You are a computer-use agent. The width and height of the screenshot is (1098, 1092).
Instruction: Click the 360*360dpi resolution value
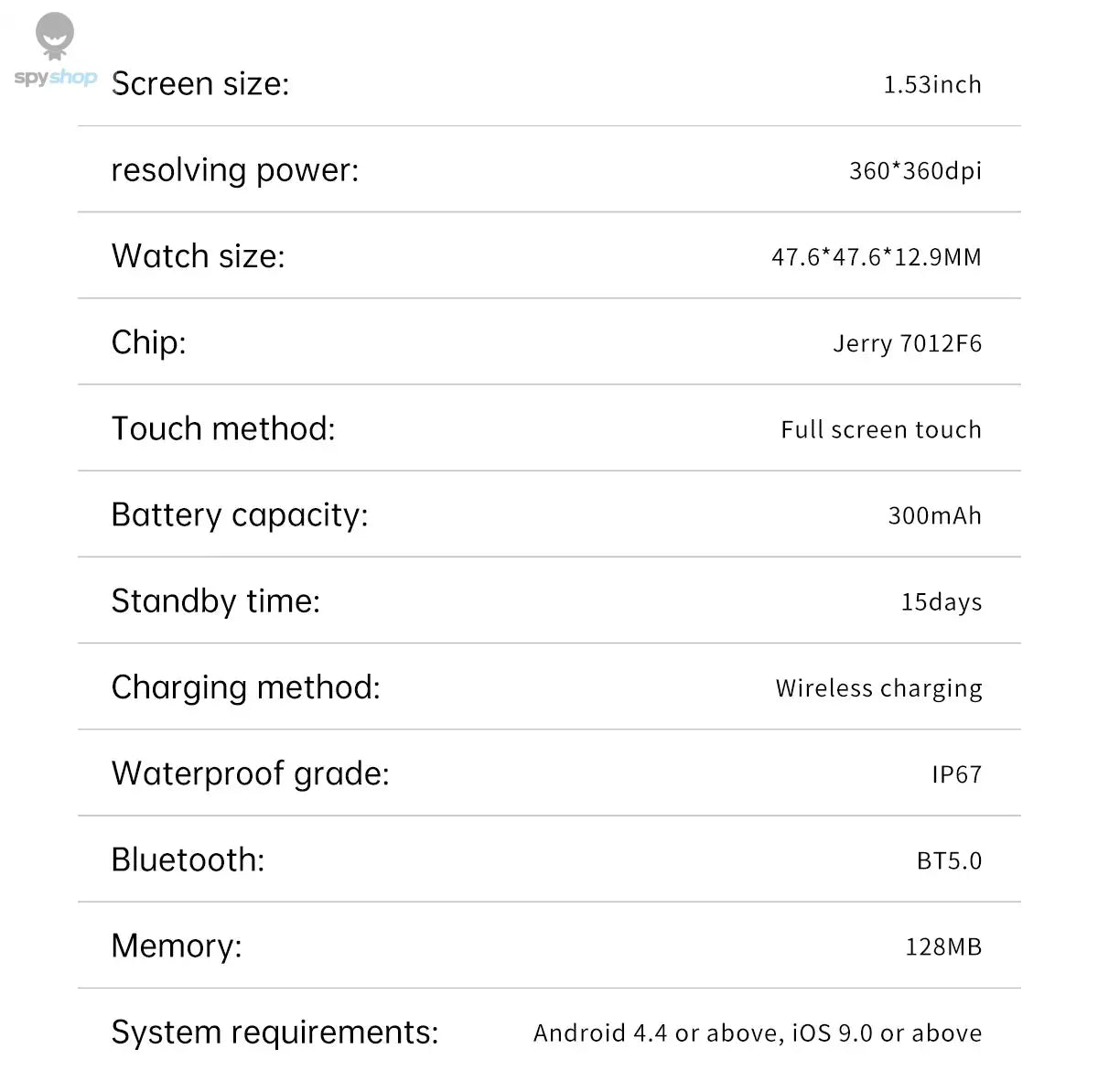tap(915, 171)
